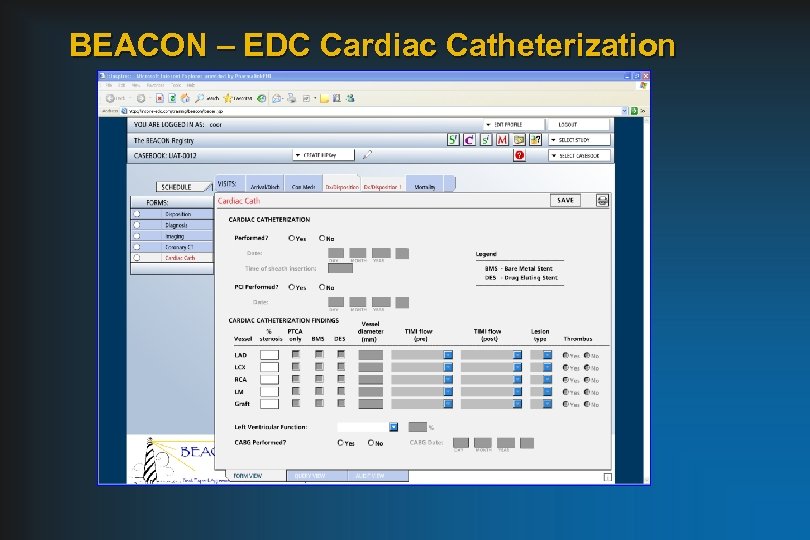Click the second green S icon before M
The image size is (810, 540).
click(x=486, y=140)
